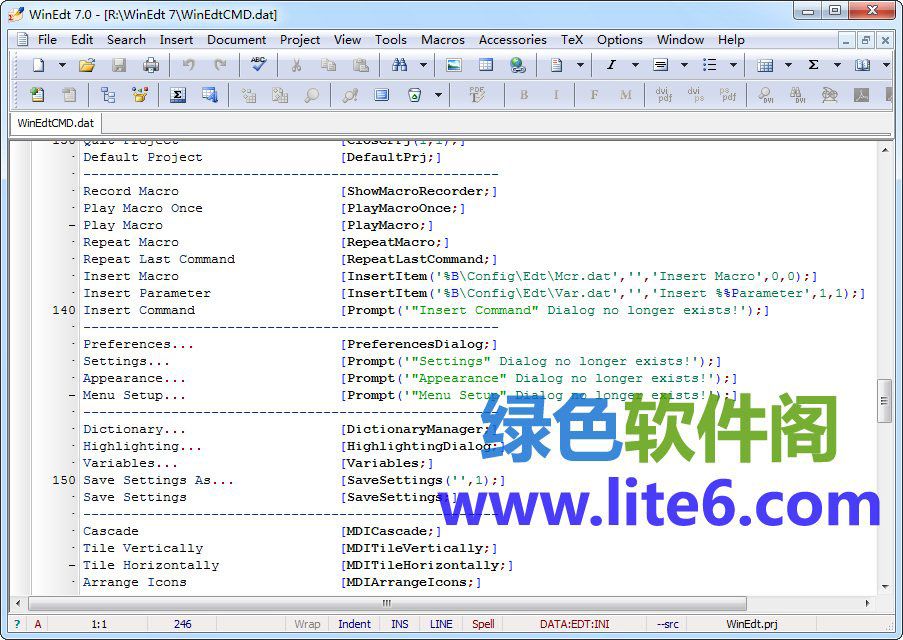Insert a picture with the image icon
This screenshot has height=640, width=903.
pos(454,65)
